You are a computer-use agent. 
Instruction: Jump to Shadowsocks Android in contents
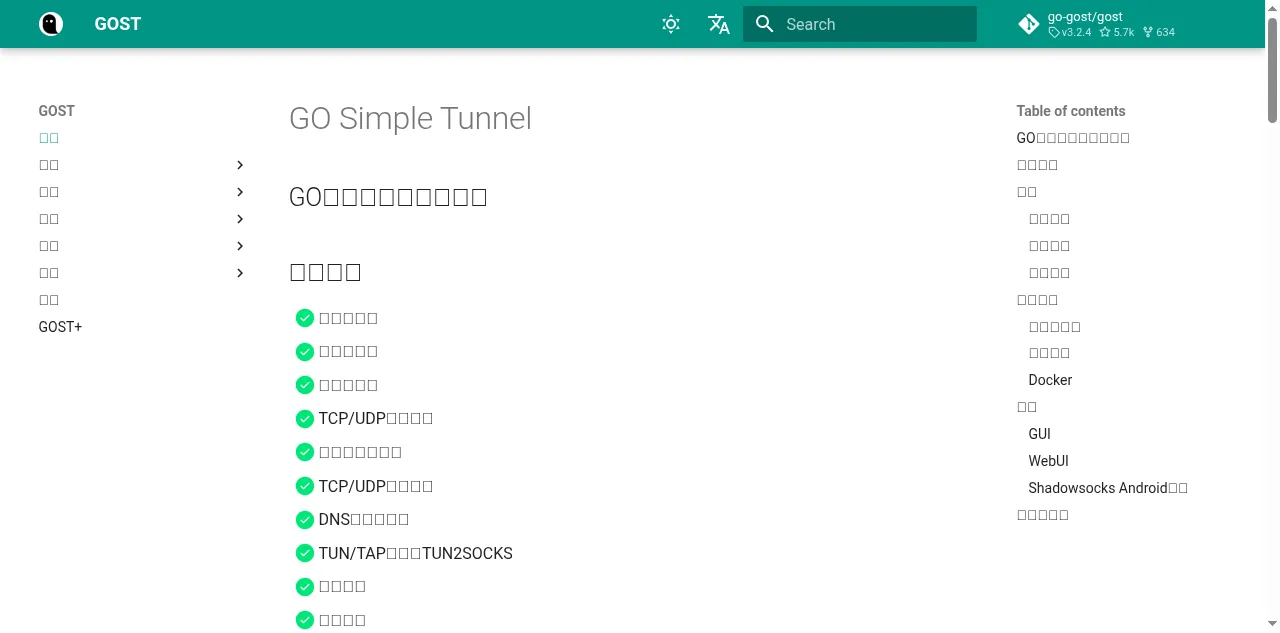point(1108,488)
